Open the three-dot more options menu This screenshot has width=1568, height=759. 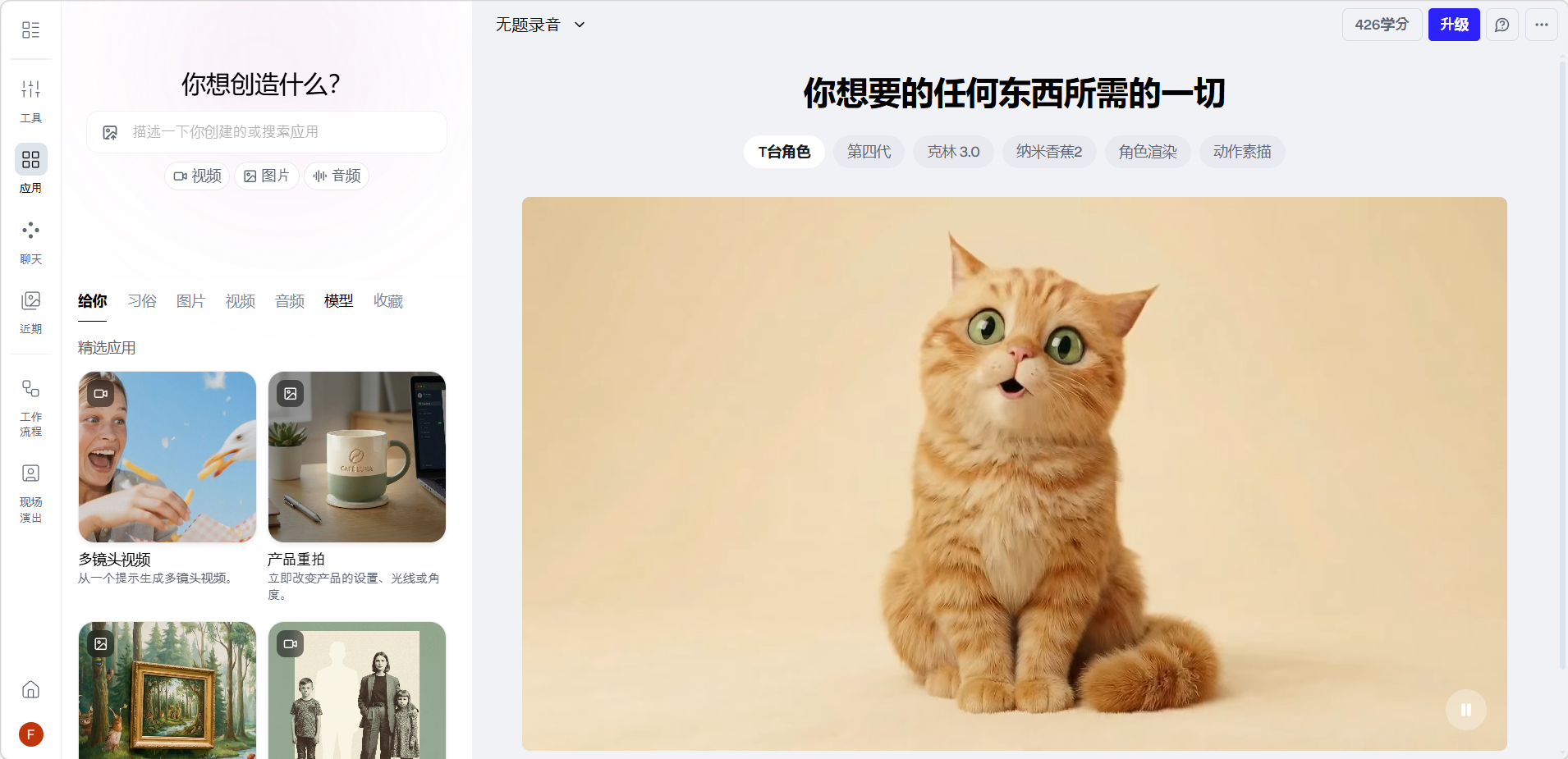pyautogui.click(x=1541, y=25)
